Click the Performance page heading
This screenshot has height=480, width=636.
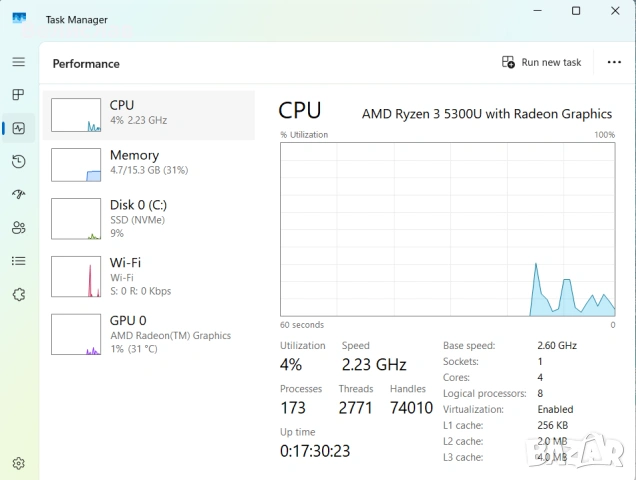click(86, 64)
